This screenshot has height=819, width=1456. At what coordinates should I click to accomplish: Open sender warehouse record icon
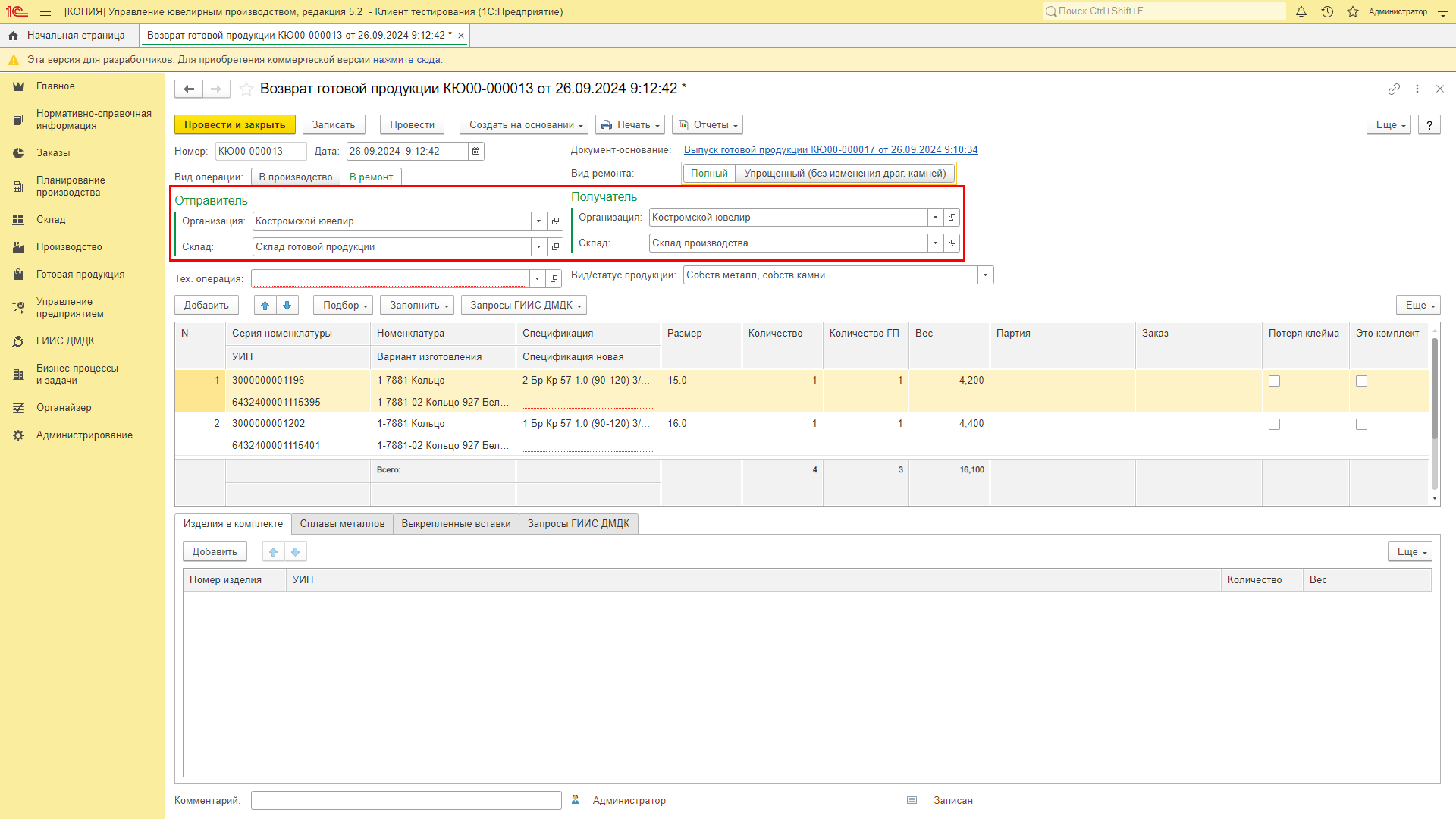555,247
